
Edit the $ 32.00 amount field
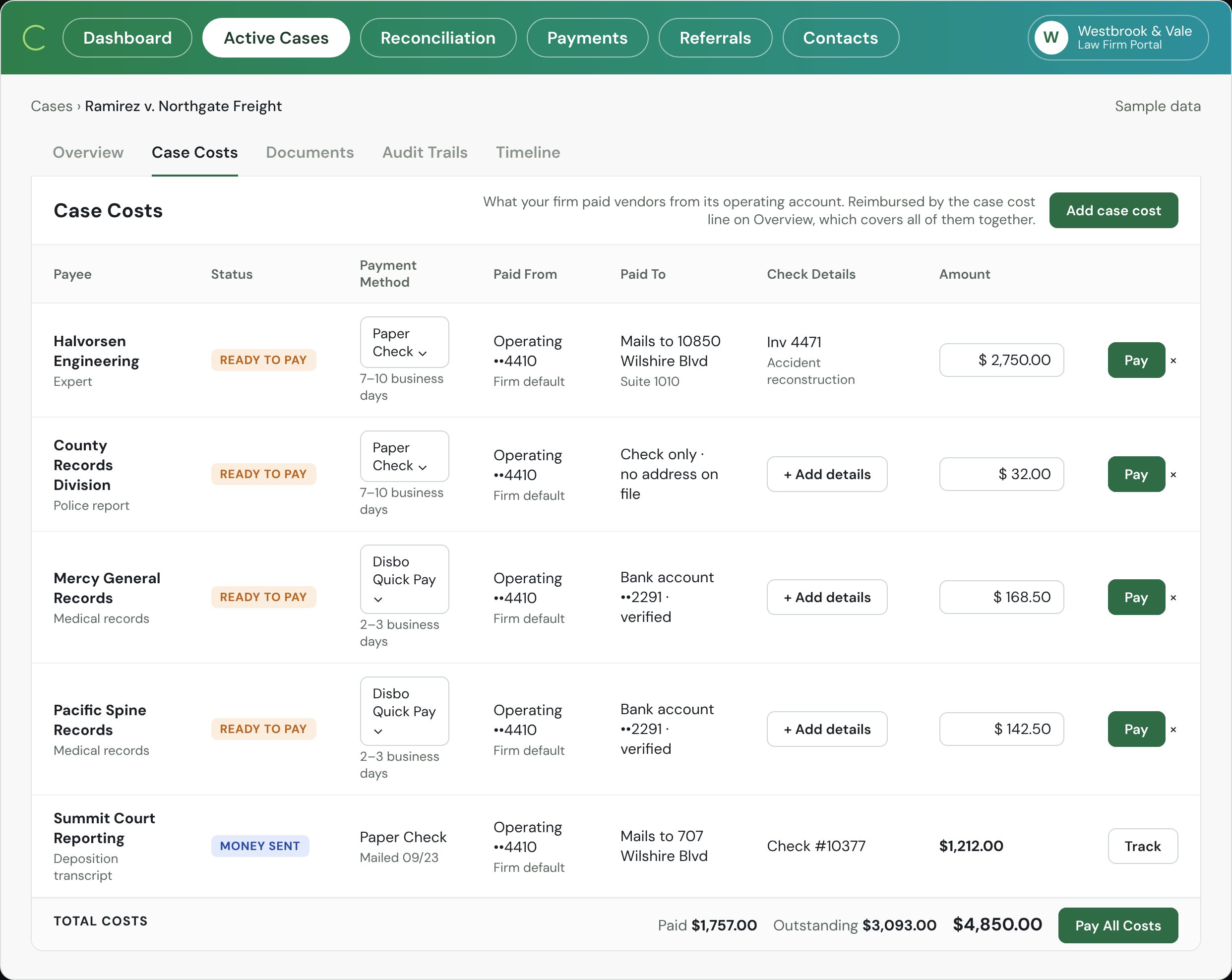tap(1001, 474)
